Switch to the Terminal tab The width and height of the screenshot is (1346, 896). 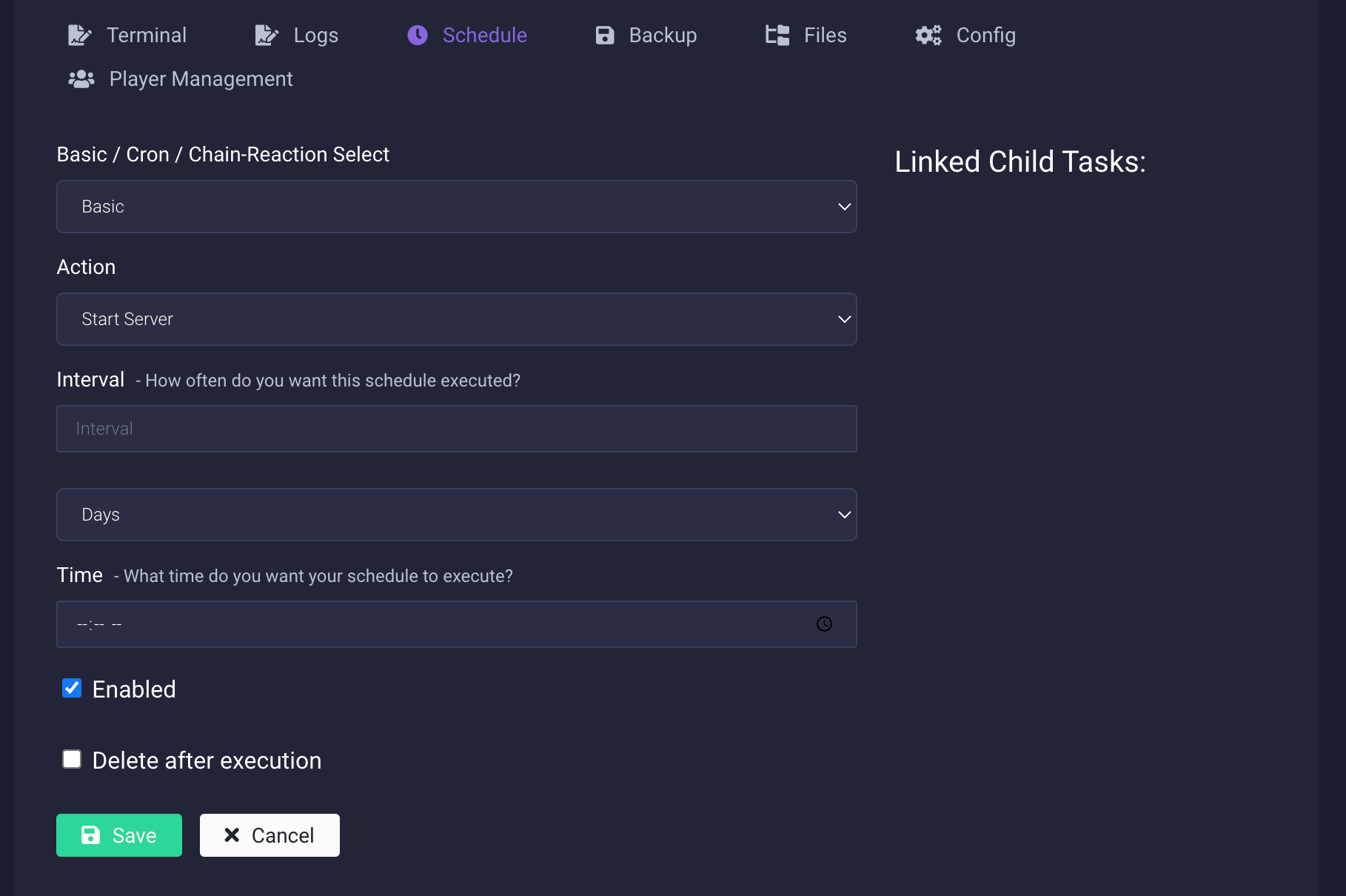click(x=146, y=35)
